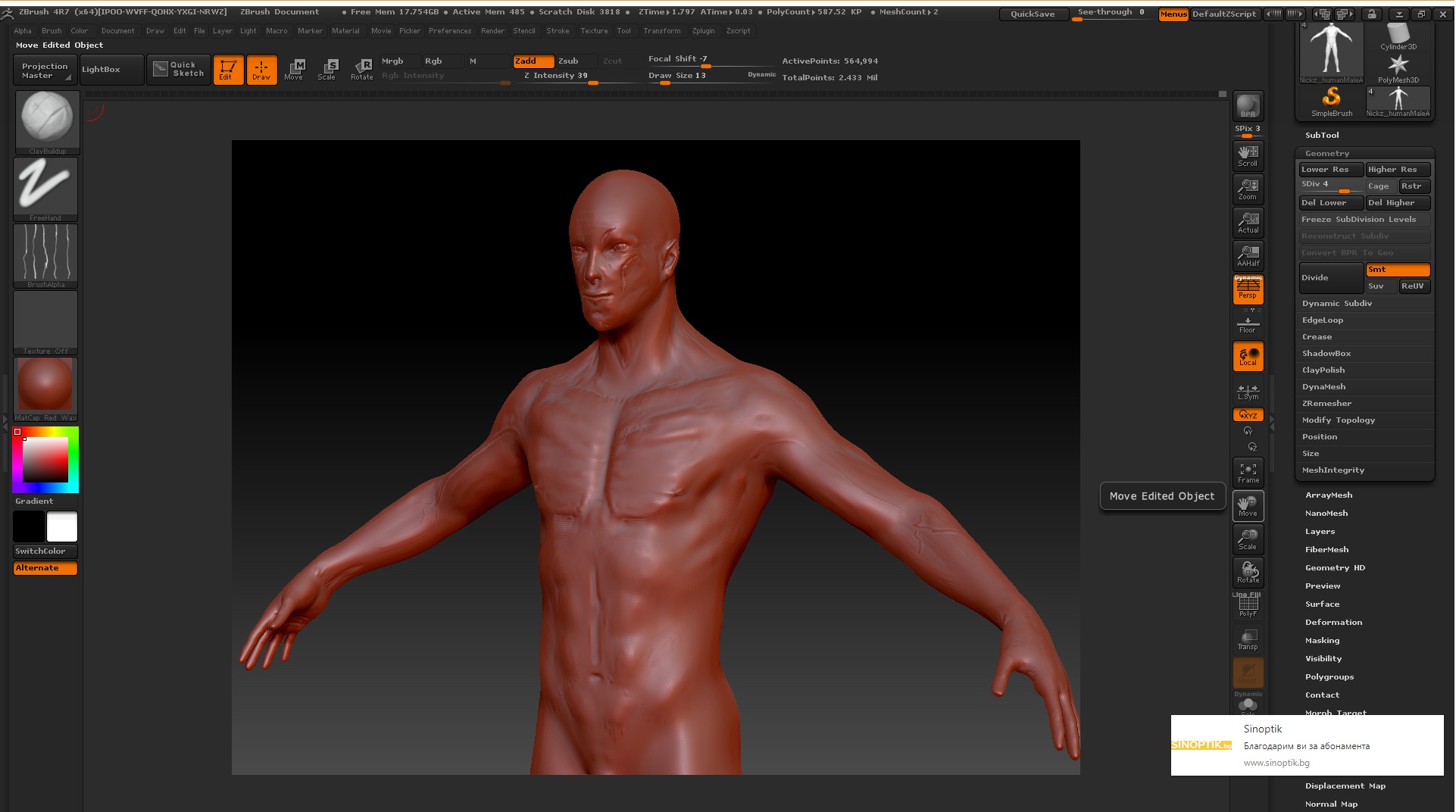The image size is (1456, 812).
Task: Select the PolyMesh3D tool thumbnail
Action: [1398, 69]
